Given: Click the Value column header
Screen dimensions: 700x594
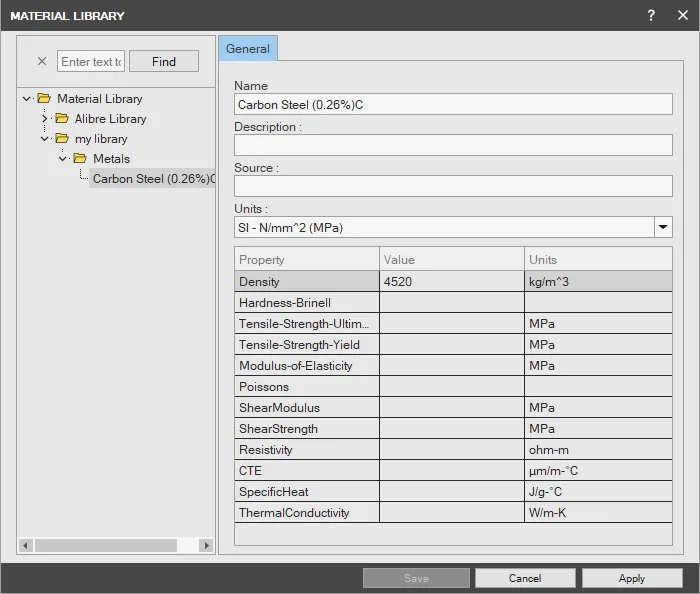Looking at the screenshot, I should pyautogui.click(x=452, y=259).
